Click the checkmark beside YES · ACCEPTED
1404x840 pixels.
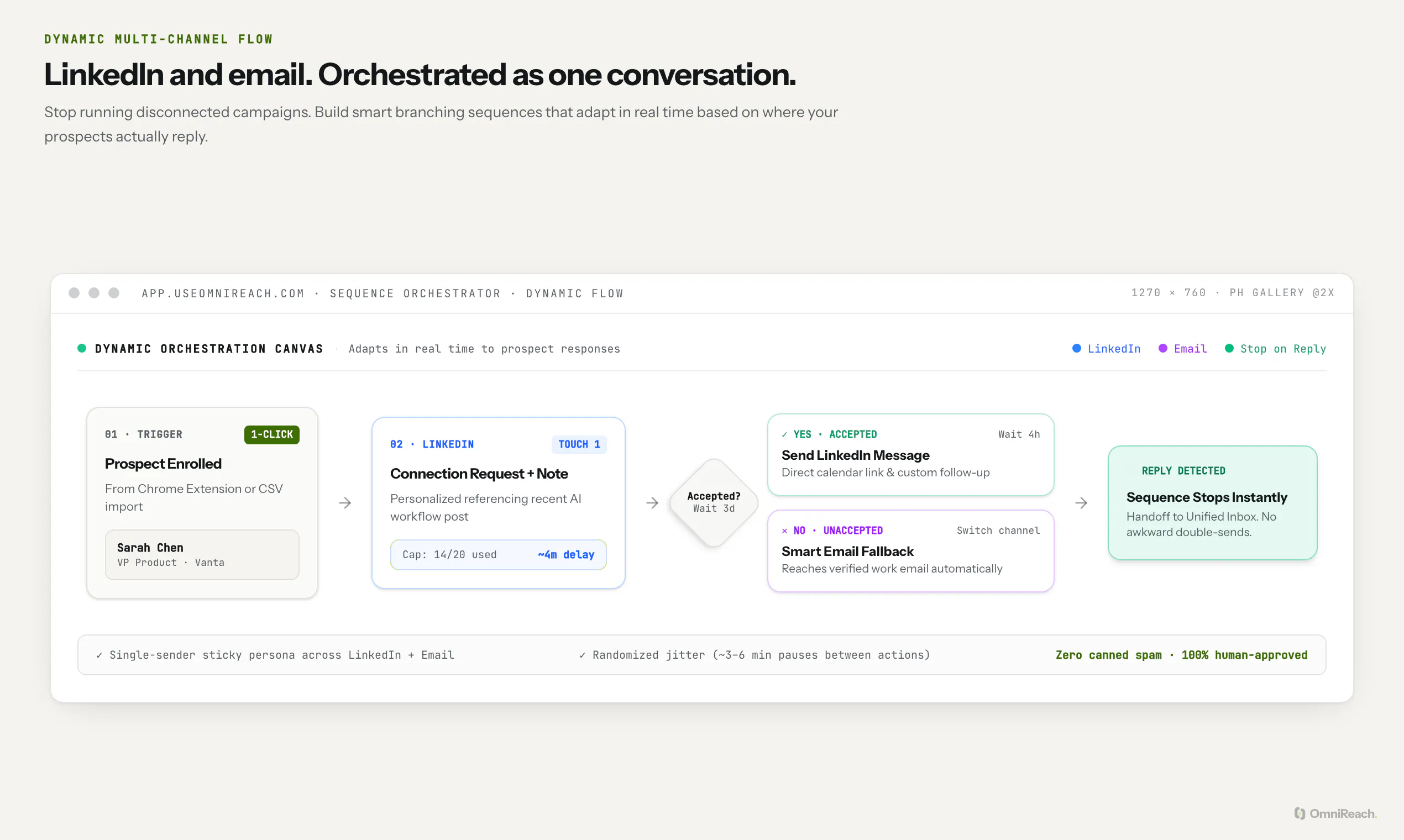tap(784, 435)
